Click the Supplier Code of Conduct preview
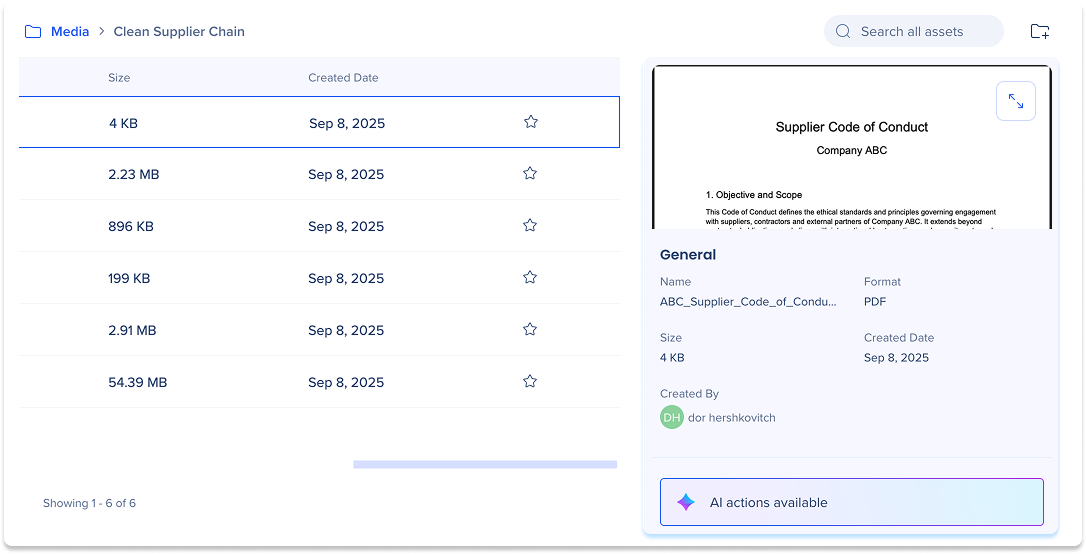The height and width of the screenshot is (554, 1086). (851, 160)
